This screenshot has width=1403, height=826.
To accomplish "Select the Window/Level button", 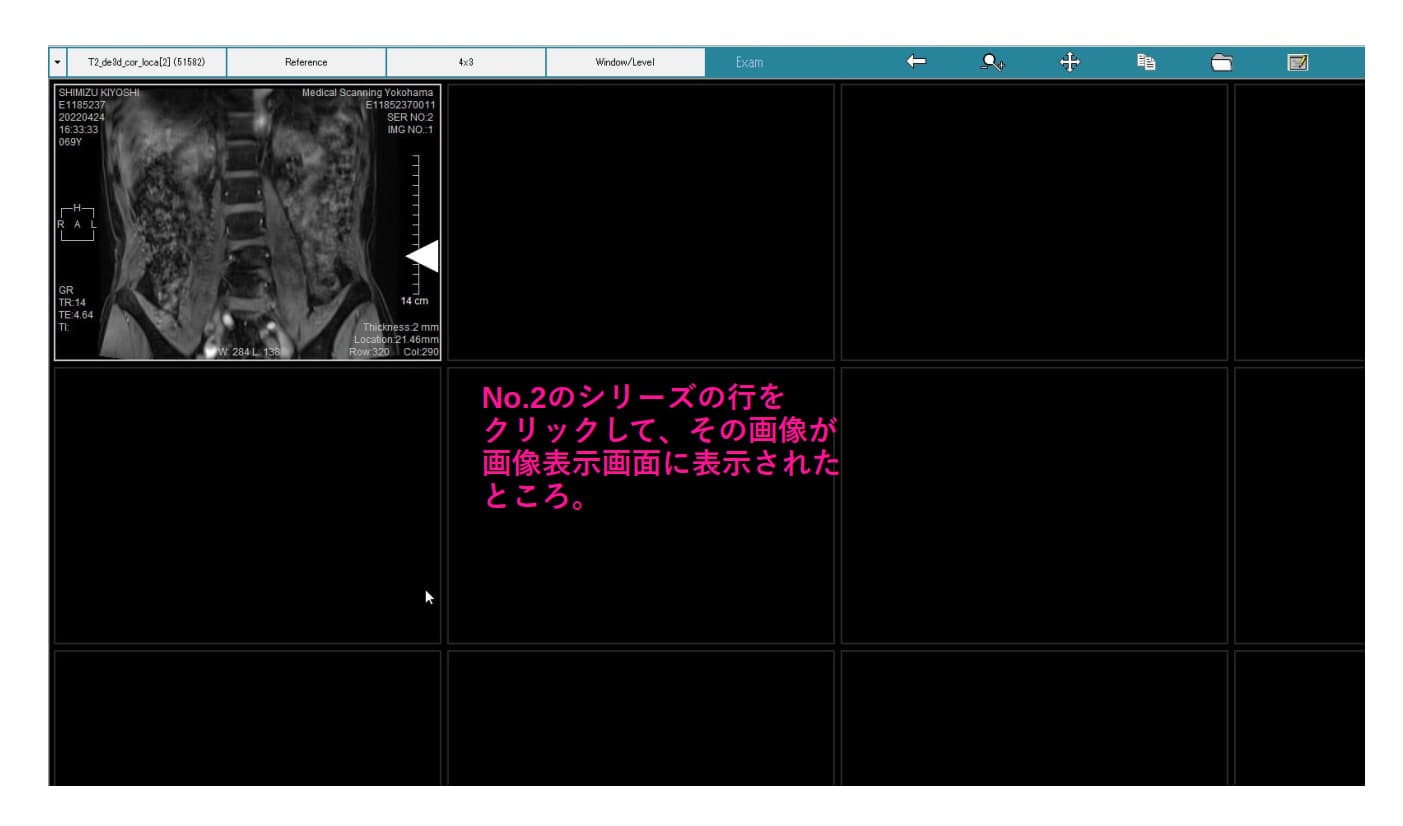I will click(x=625, y=62).
